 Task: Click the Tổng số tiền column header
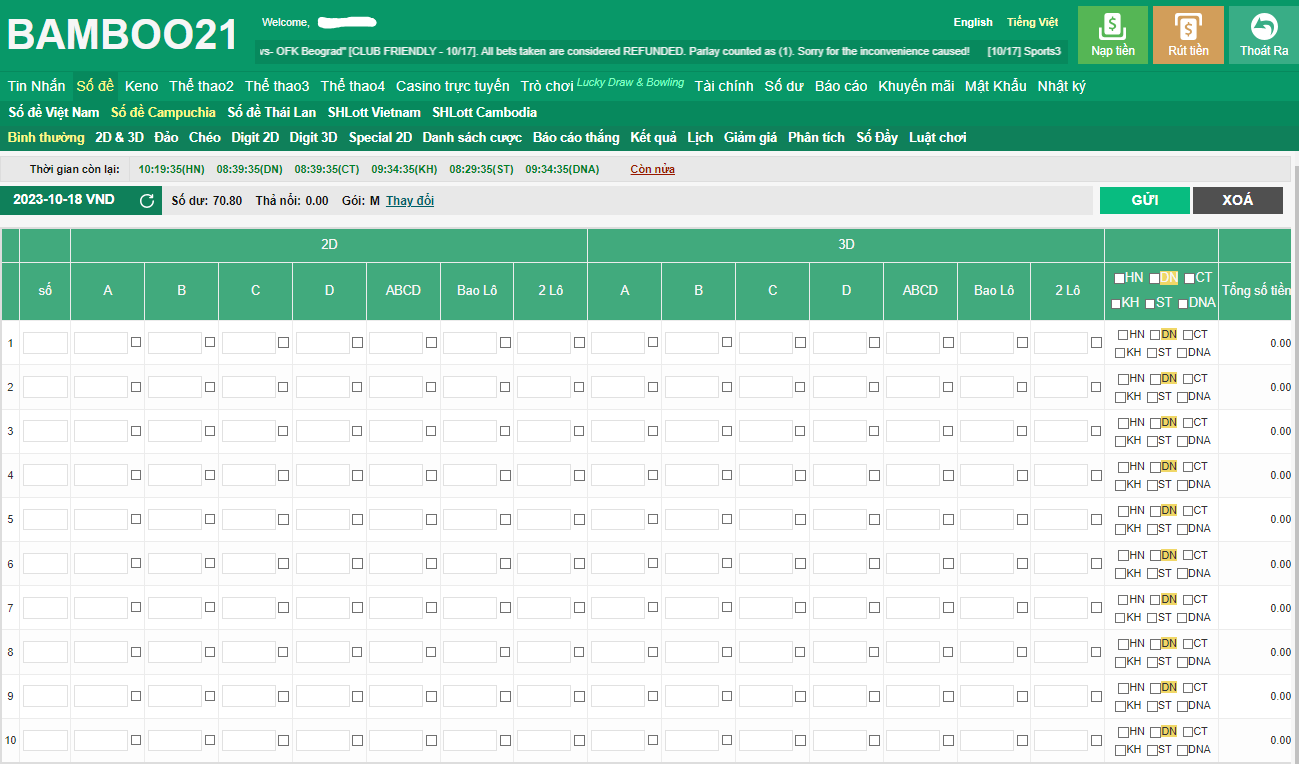(x=1256, y=291)
